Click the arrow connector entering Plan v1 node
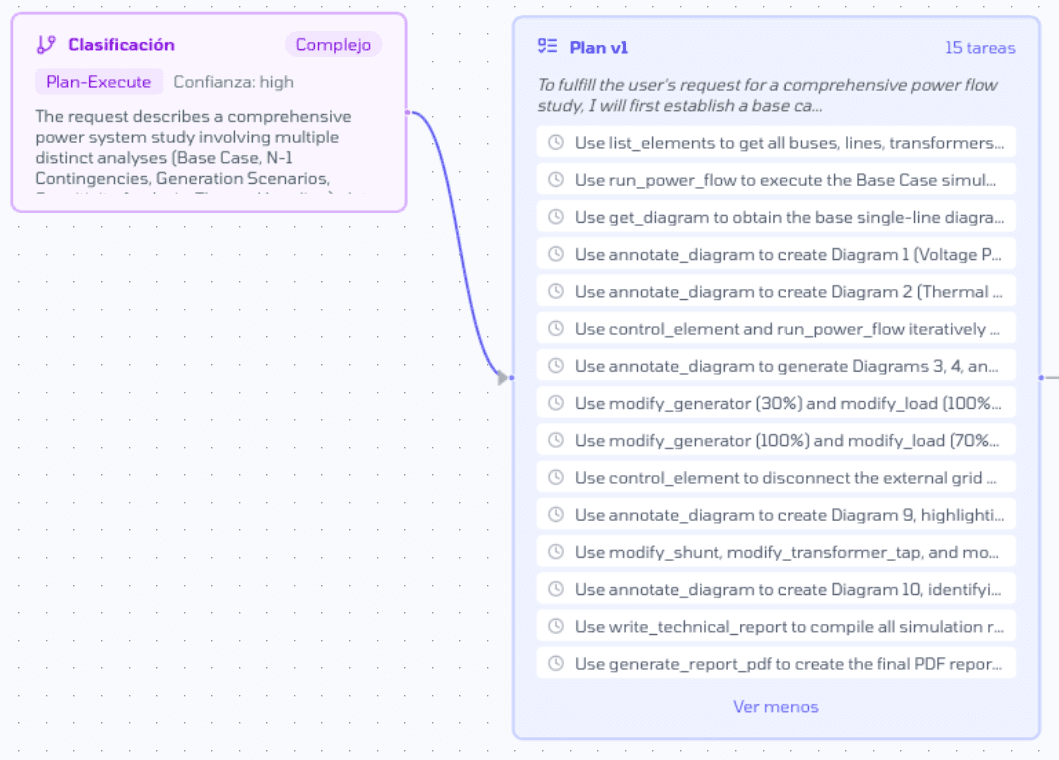 tap(503, 378)
